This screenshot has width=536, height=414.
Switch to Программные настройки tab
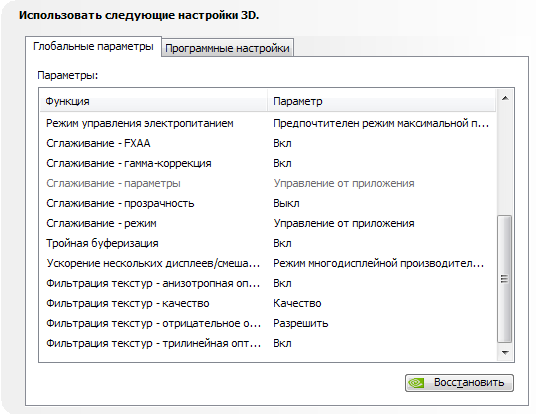coord(227,48)
